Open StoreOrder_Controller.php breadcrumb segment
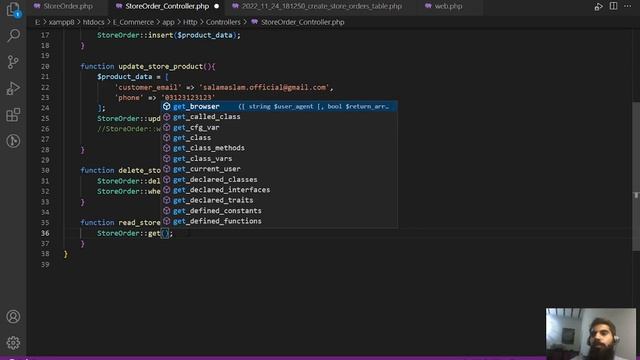 pyautogui.click(x=302, y=22)
